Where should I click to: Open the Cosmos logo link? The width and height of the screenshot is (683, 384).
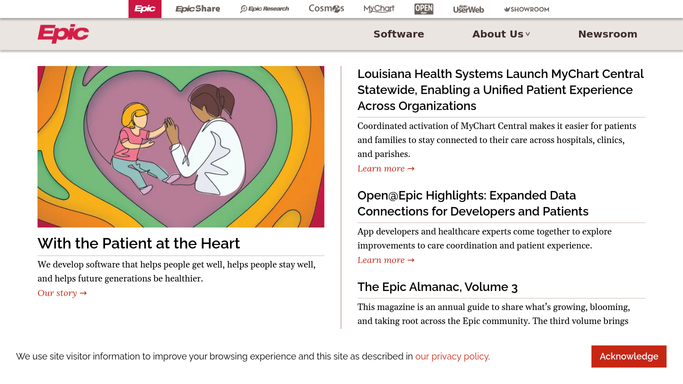[x=326, y=8]
